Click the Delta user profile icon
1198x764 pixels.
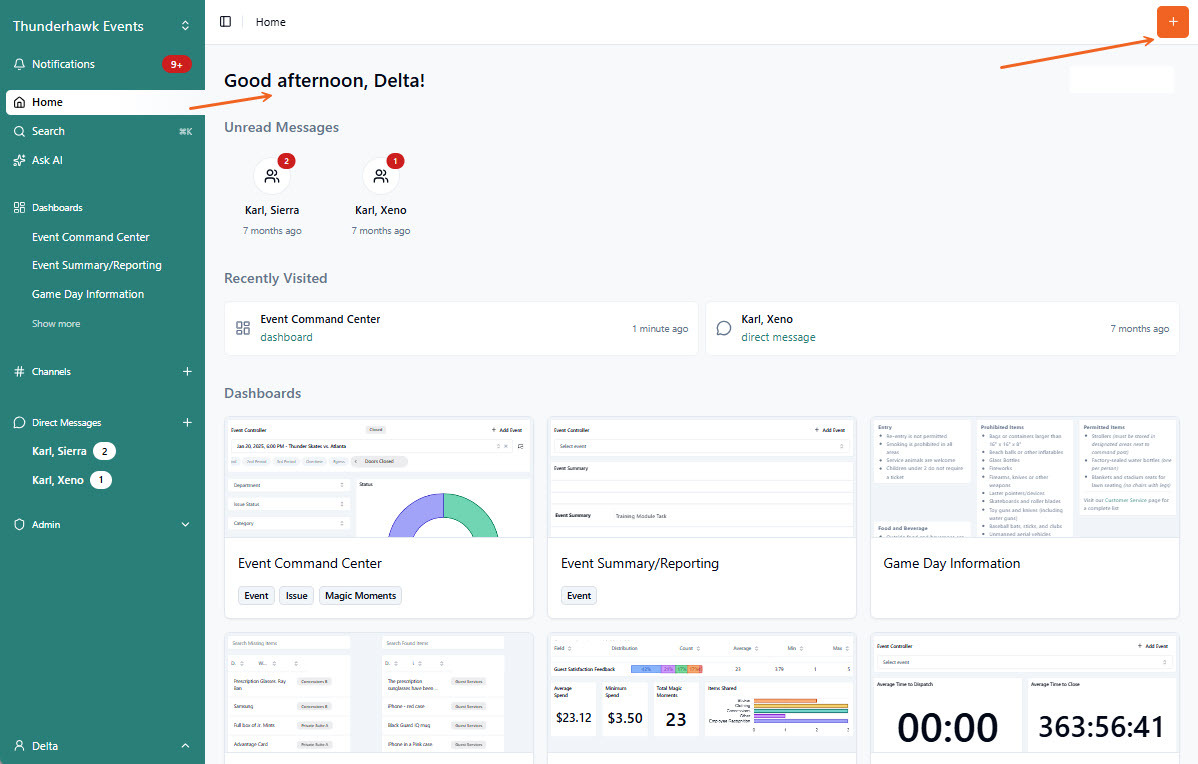click(19, 746)
